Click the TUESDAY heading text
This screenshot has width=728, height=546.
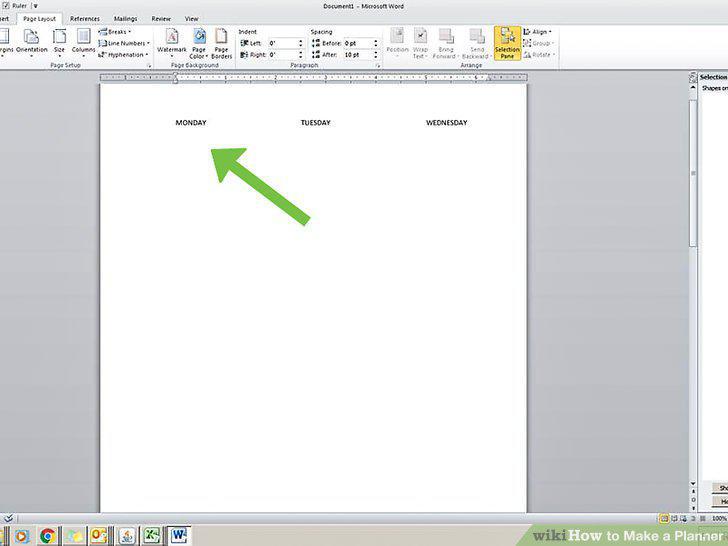click(316, 123)
